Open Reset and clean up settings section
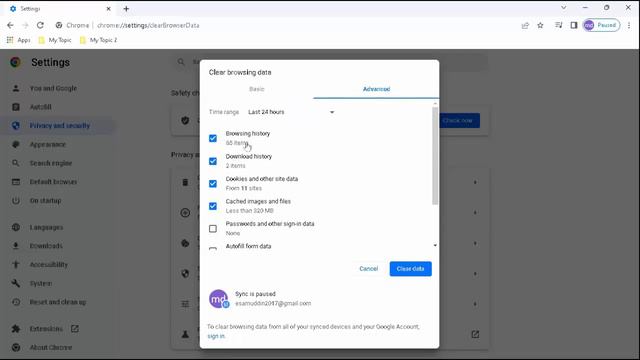 (58, 302)
